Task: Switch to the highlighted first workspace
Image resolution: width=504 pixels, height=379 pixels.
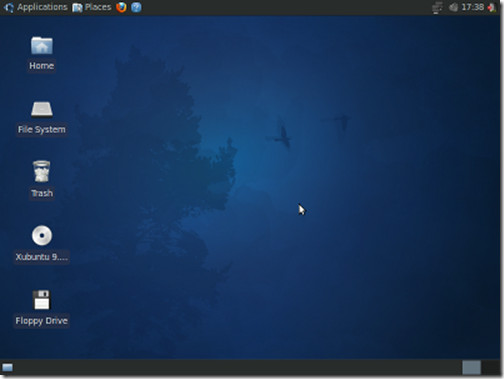Action: click(471, 368)
